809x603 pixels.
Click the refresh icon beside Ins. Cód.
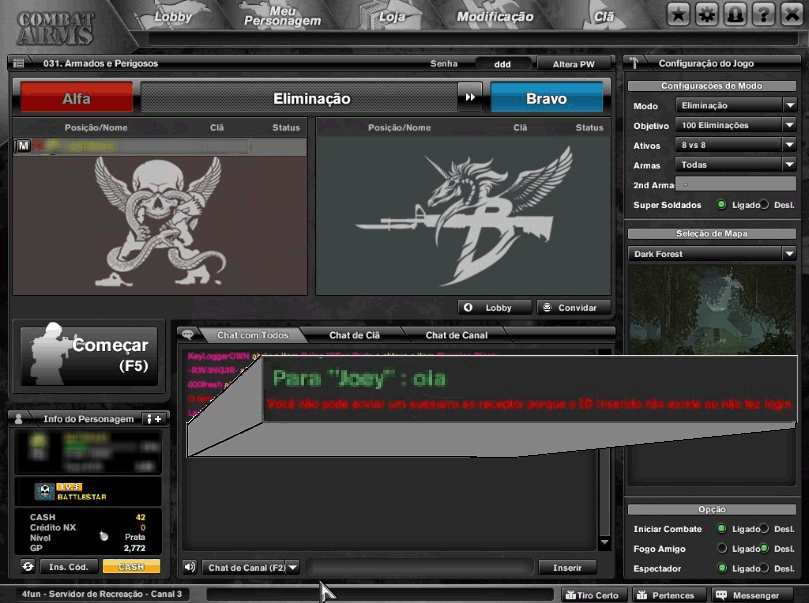click(x=28, y=566)
